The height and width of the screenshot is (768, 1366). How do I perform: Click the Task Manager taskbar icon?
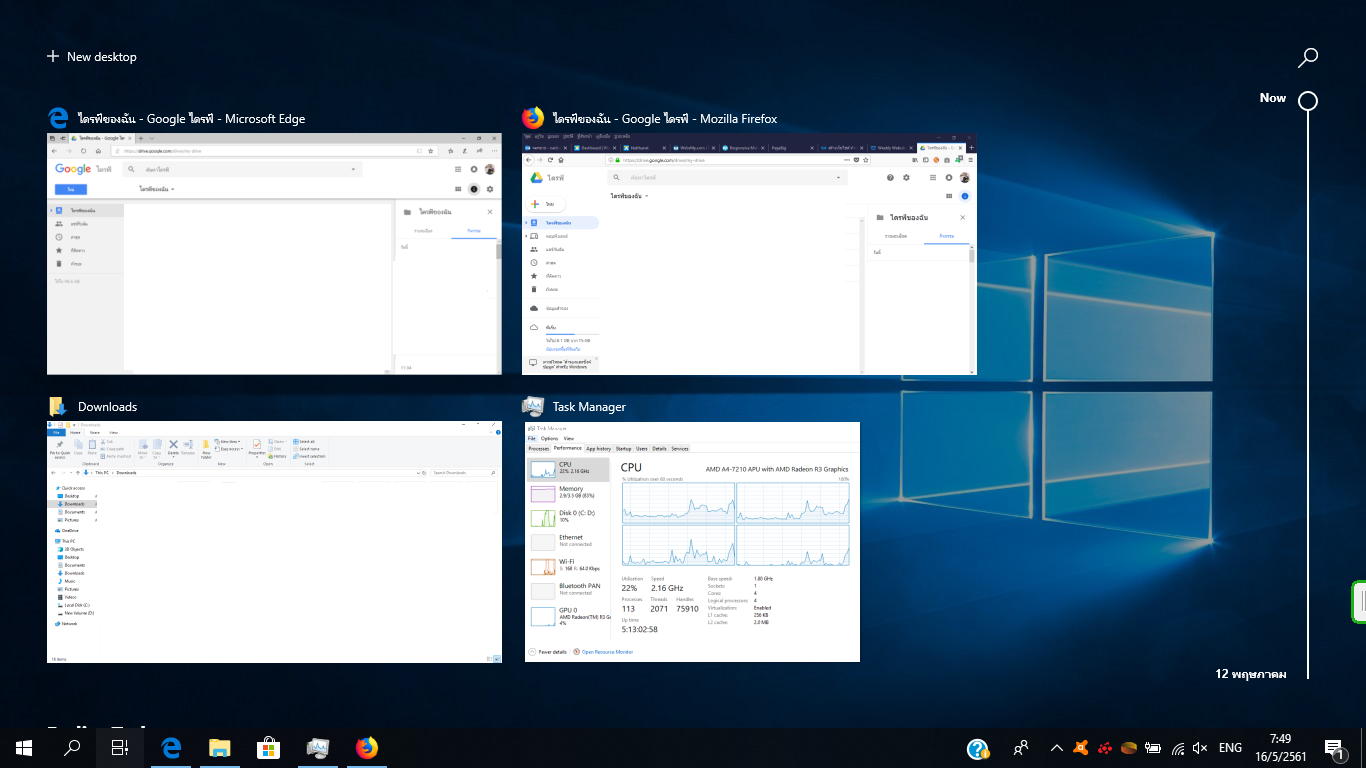[318, 748]
